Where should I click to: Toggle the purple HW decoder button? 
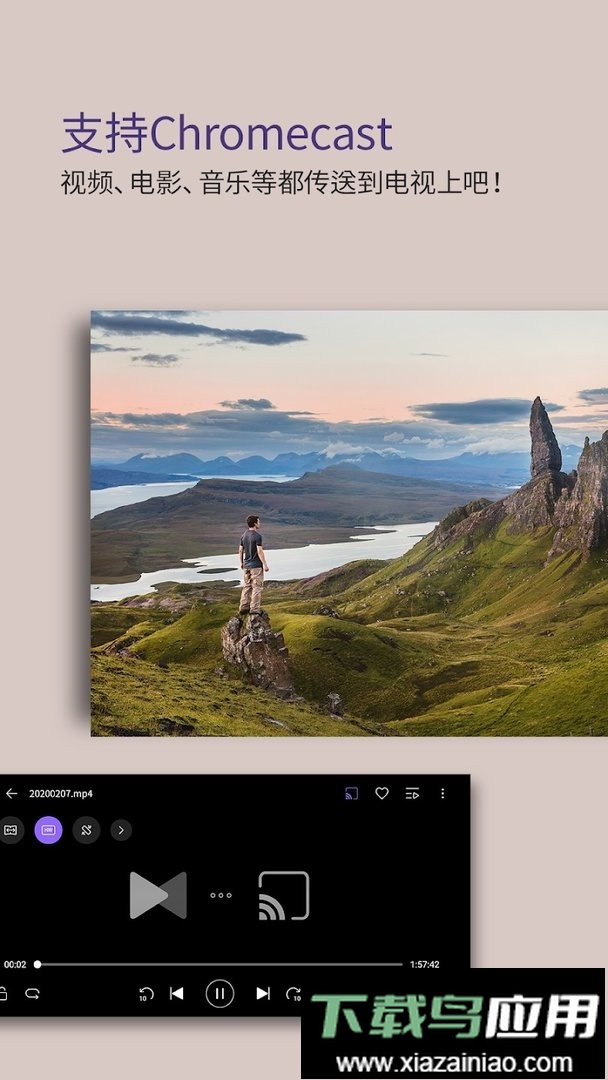coord(48,830)
